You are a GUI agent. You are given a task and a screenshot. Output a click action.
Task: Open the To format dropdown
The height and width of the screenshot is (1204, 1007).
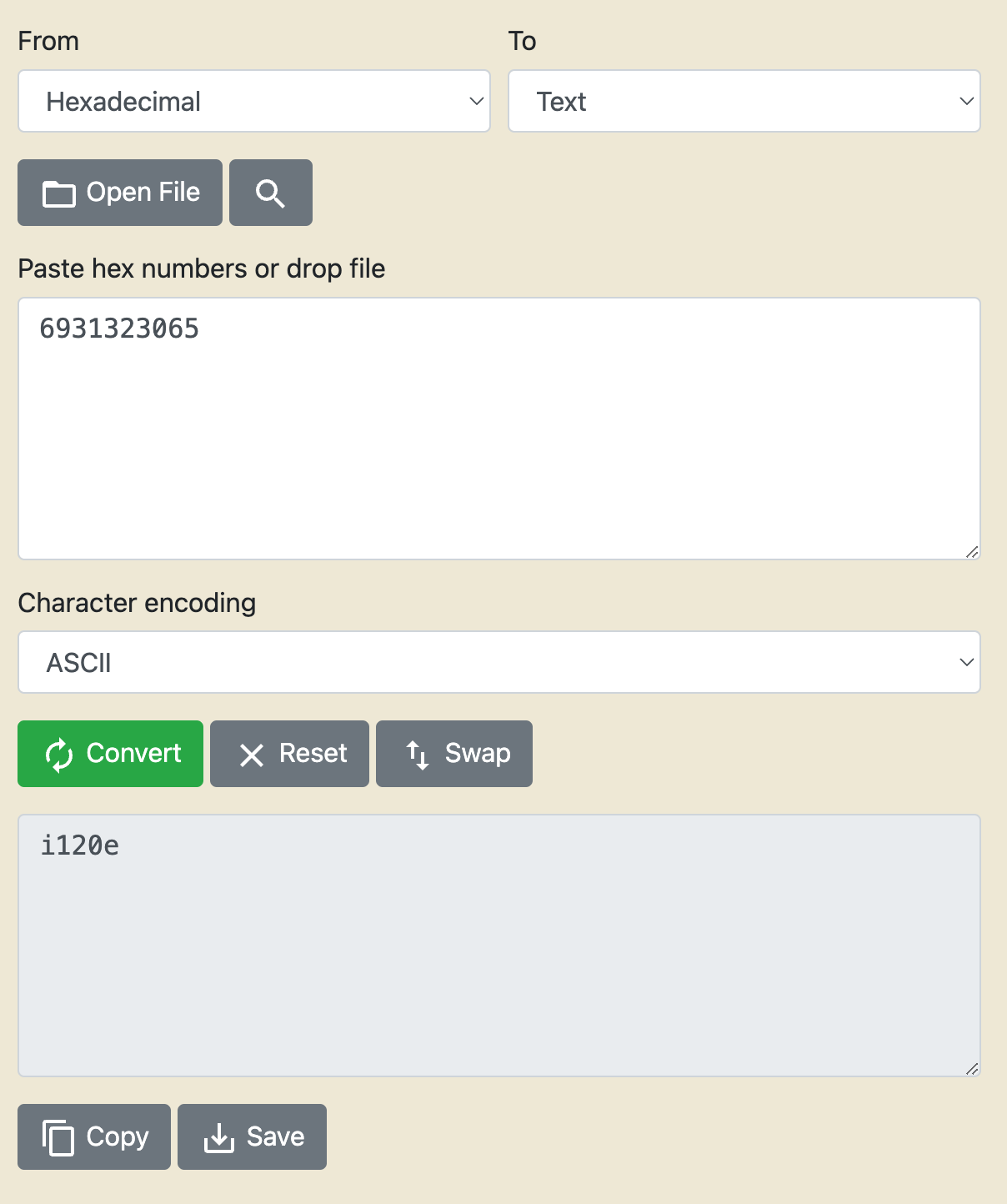[x=744, y=101]
